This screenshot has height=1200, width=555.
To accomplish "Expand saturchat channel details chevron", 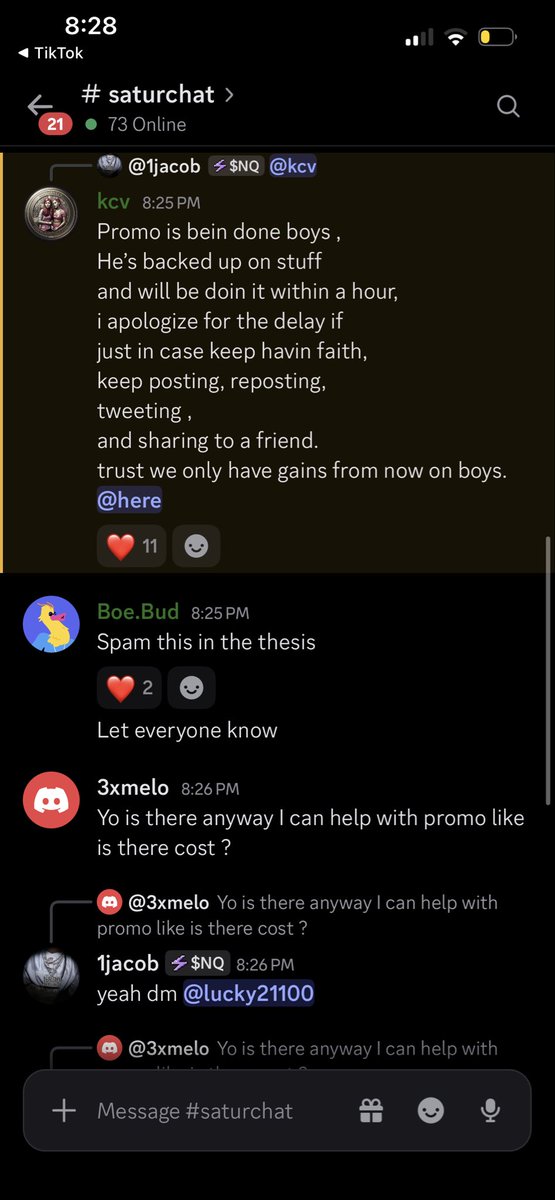I will (x=230, y=94).
